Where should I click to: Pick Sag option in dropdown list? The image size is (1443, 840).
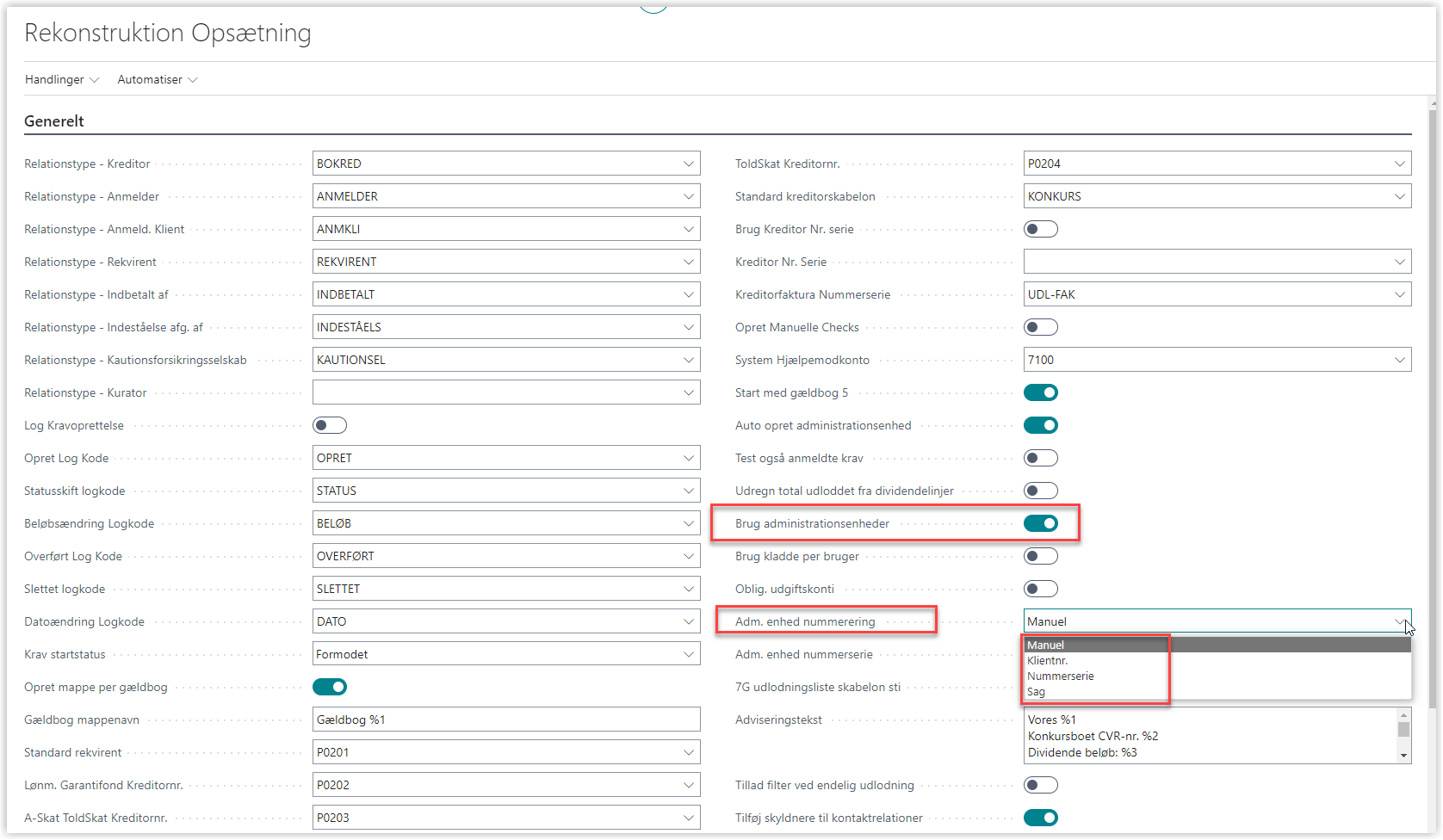click(1037, 692)
